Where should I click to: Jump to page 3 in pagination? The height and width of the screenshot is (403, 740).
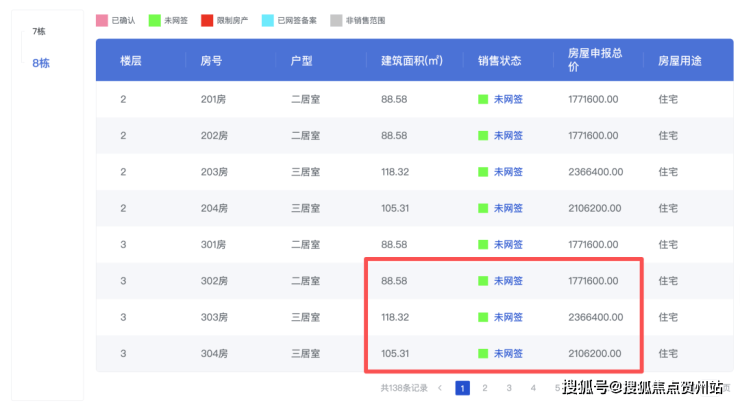[509, 388]
